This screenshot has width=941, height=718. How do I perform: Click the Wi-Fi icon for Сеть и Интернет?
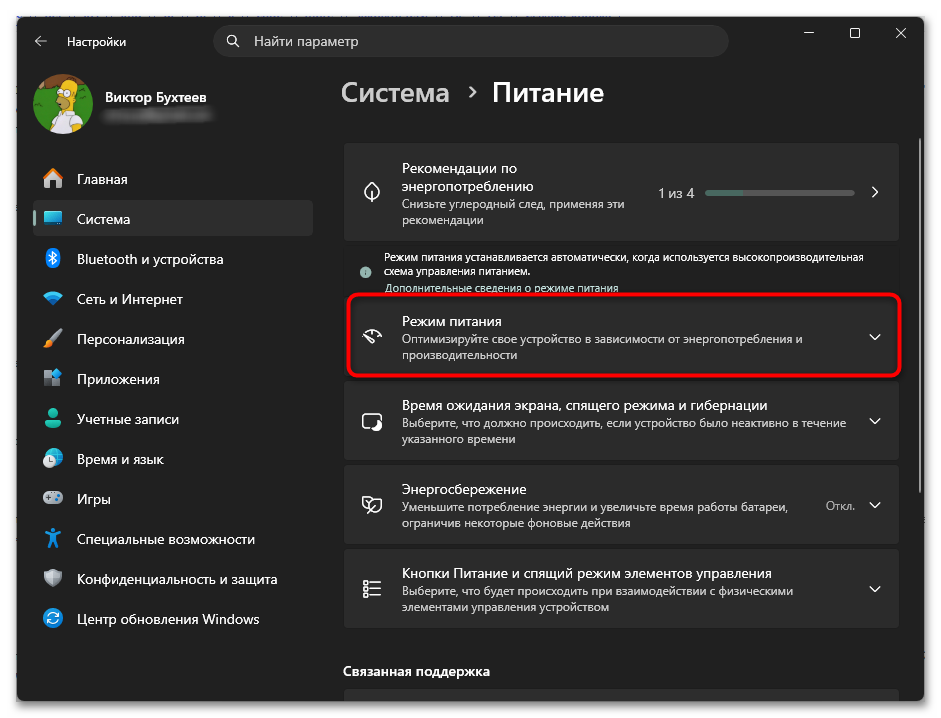53,298
